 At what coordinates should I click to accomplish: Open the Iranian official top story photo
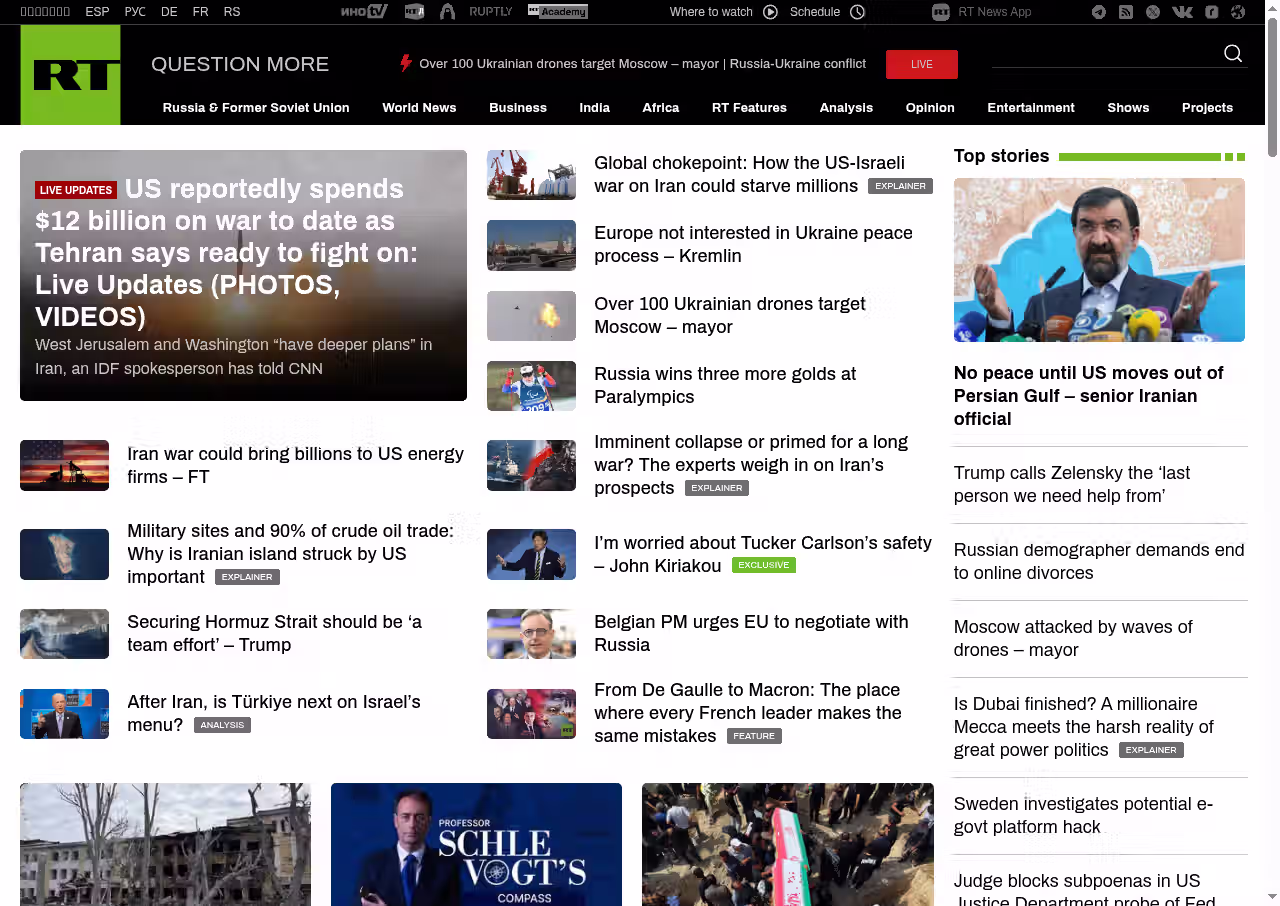pos(1099,260)
